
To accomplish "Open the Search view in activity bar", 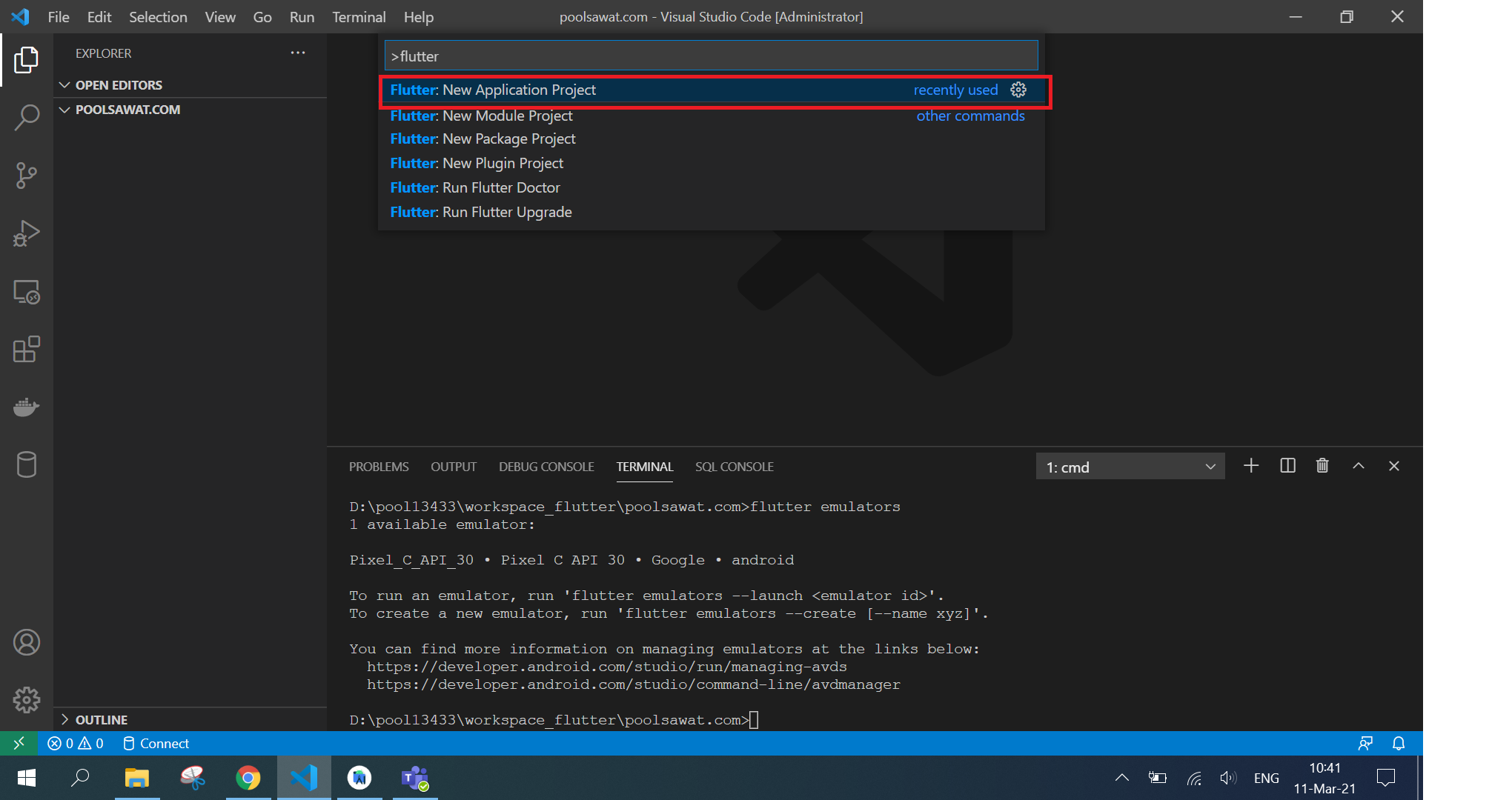I will coord(27,118).
